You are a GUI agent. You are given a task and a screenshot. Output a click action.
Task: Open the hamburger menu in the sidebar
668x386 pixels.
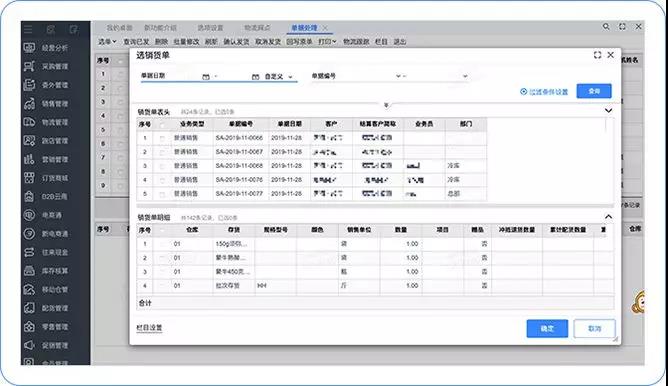pyautogui.click(x=28, y=29)
